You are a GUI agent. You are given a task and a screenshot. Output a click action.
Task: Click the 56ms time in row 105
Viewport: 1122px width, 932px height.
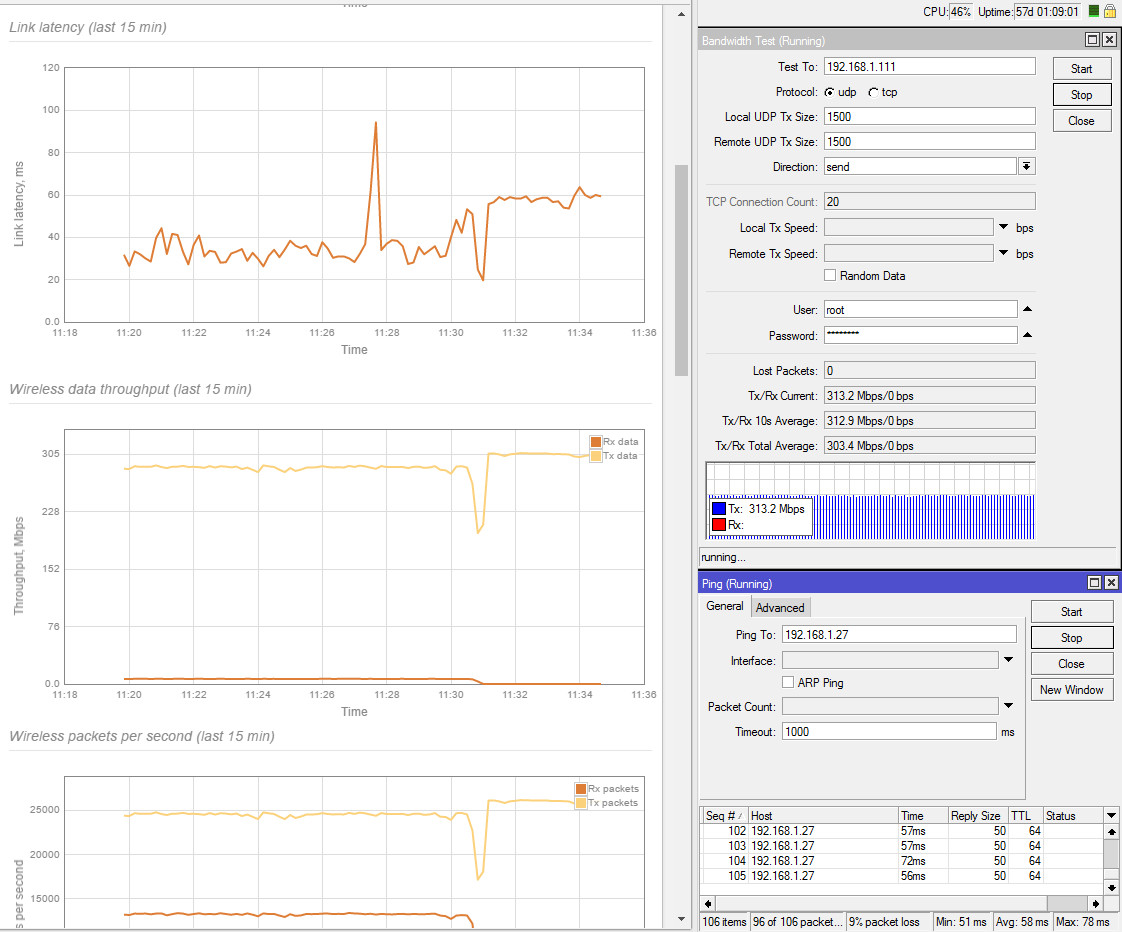913,876
